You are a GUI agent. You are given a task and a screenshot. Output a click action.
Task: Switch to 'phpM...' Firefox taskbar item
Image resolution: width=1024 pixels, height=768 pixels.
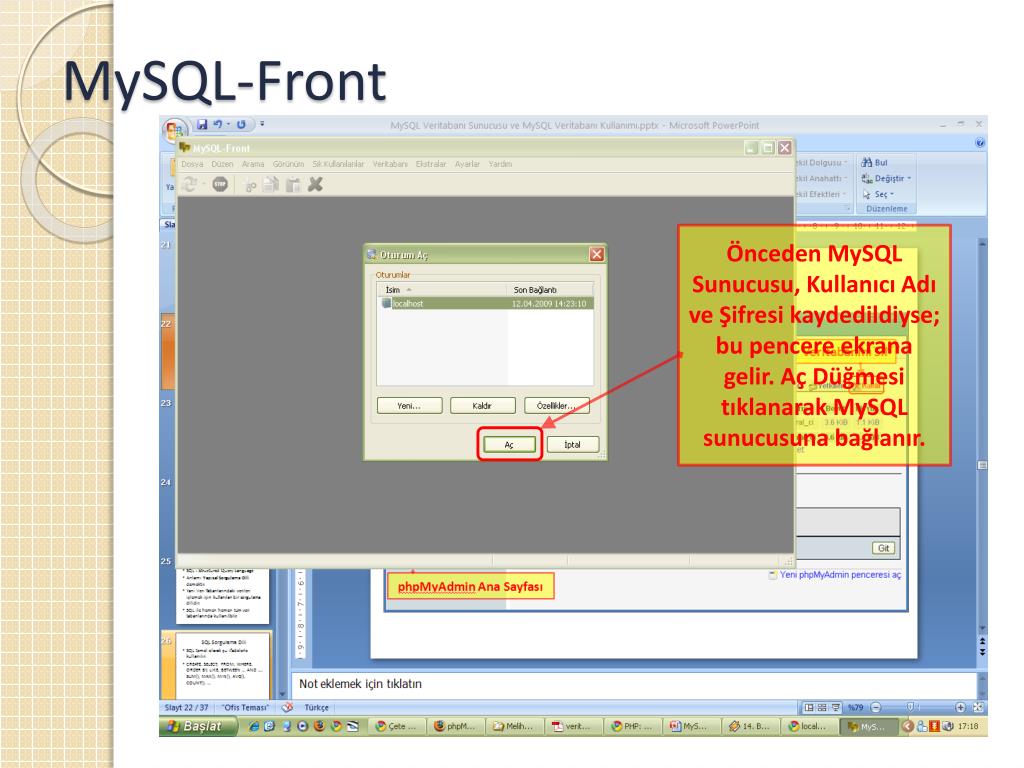(x=456, y=726)
